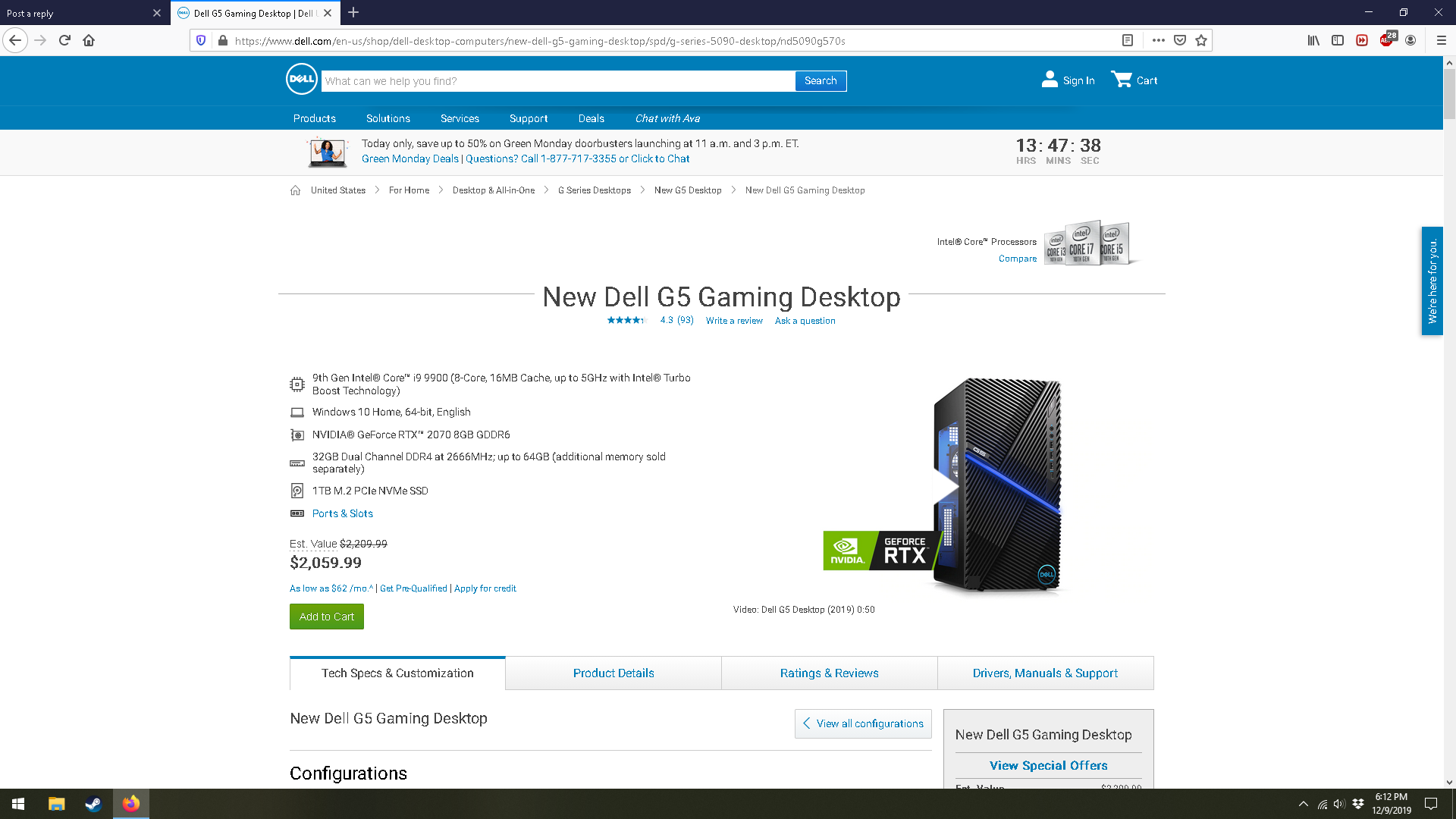Image resolution: width=1456 pixels, height=819 pixels.
Task: Reload the page with the refresh icon
Action: (x=64, y=40)
